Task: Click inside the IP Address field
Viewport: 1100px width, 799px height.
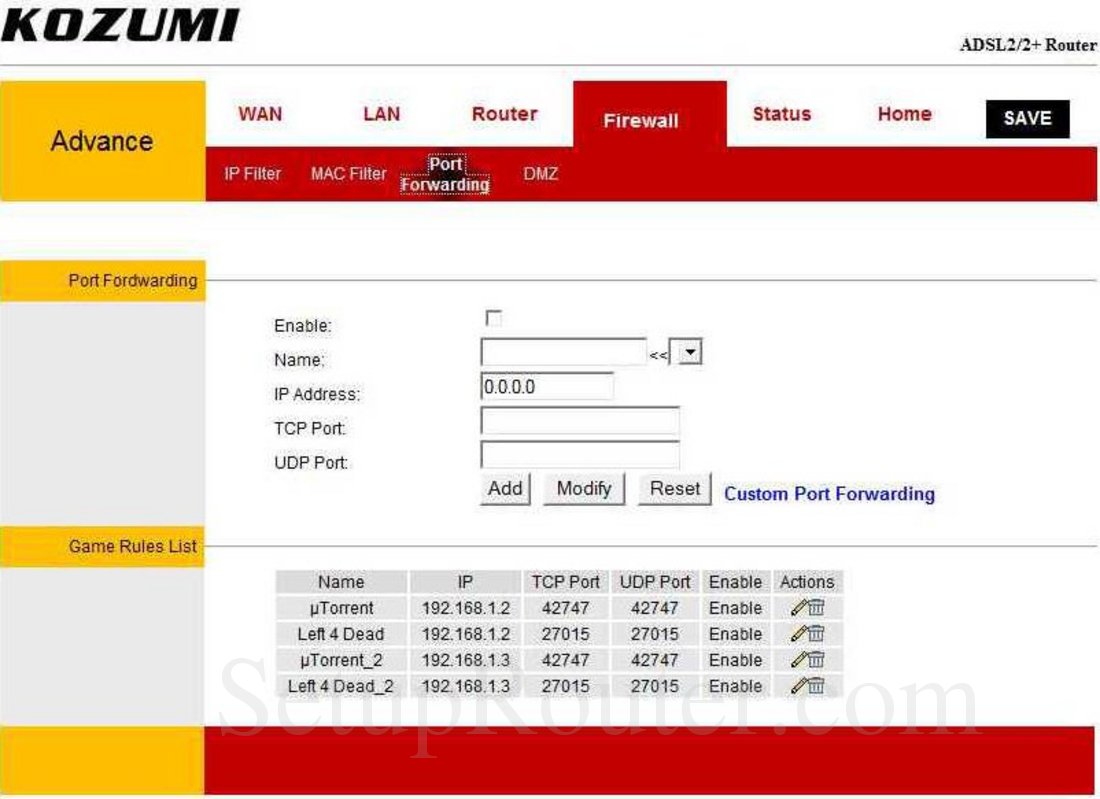Action: coord(545,386)
